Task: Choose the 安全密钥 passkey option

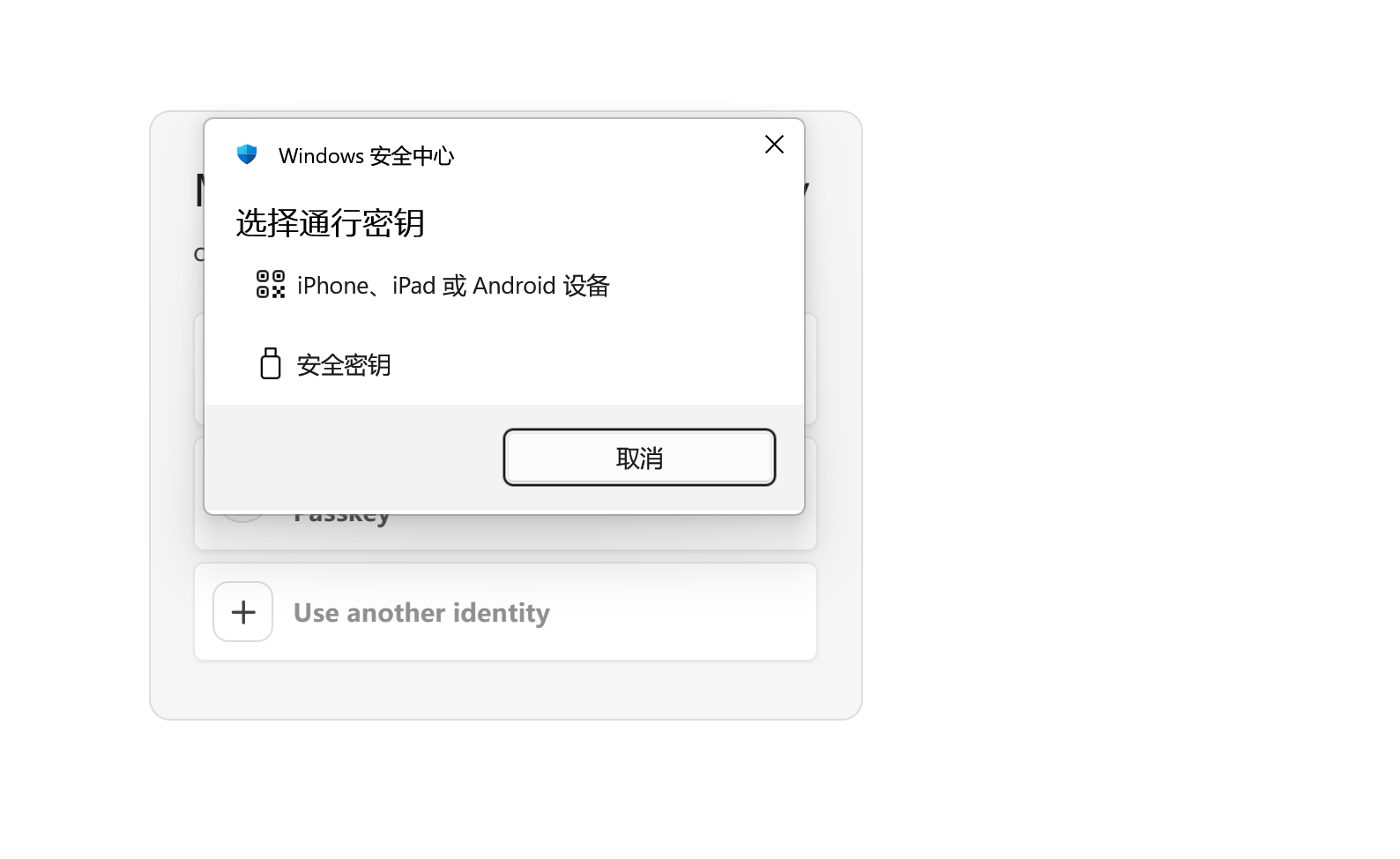Action: click(x=504, y=364)
